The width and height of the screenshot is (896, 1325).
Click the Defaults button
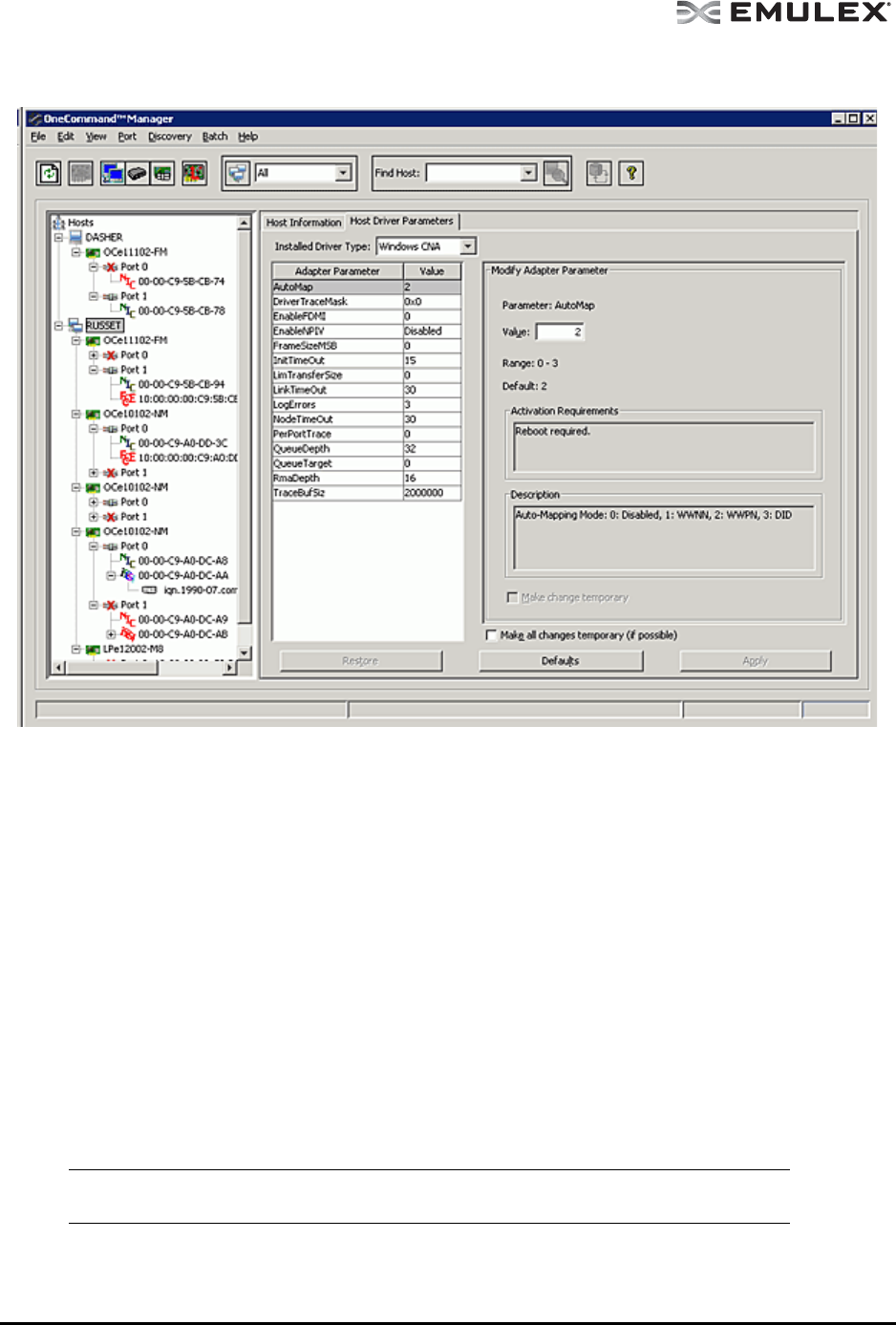(x=561, y=660)
